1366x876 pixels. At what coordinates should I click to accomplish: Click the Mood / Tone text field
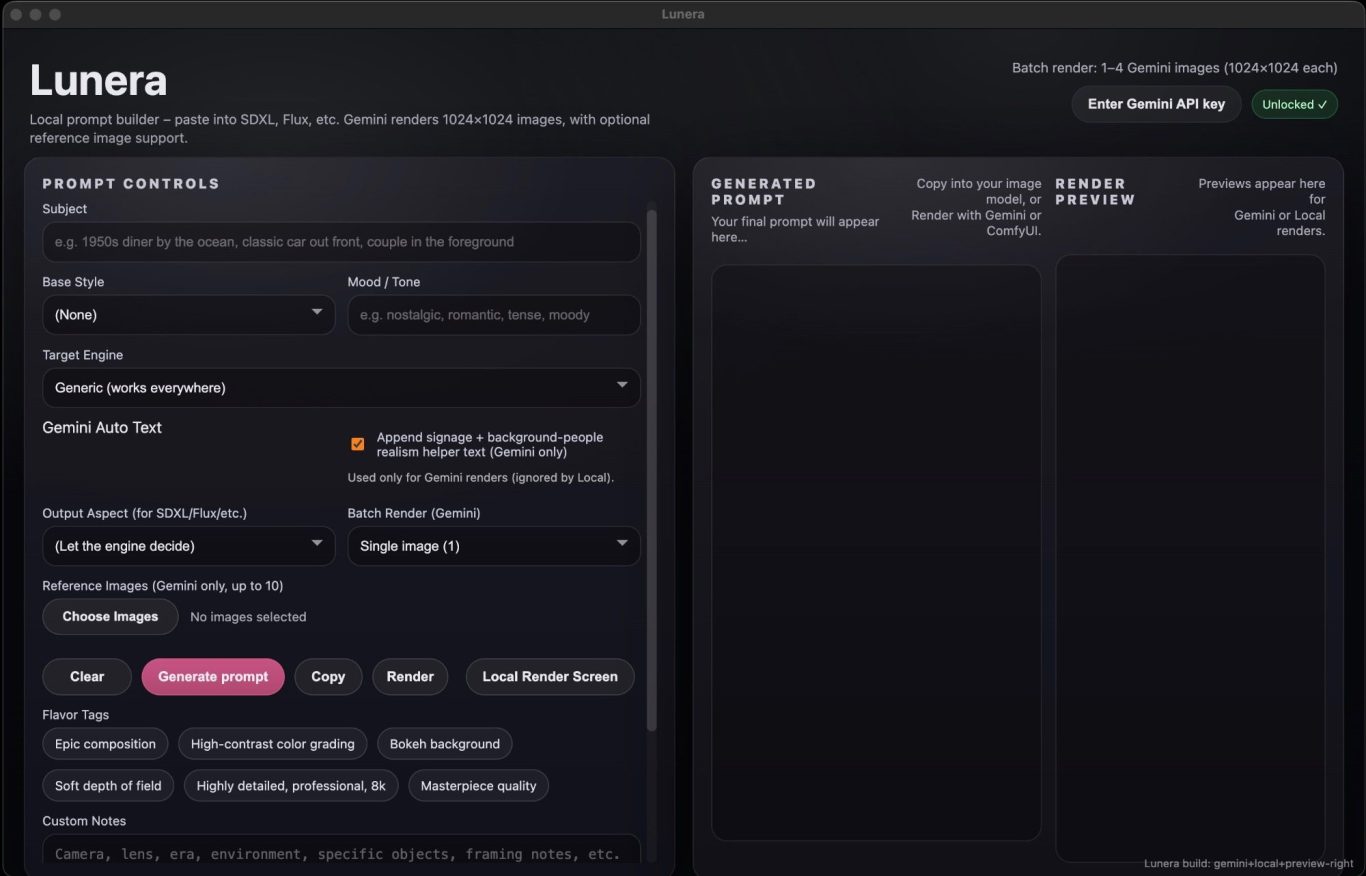(493, 315)
